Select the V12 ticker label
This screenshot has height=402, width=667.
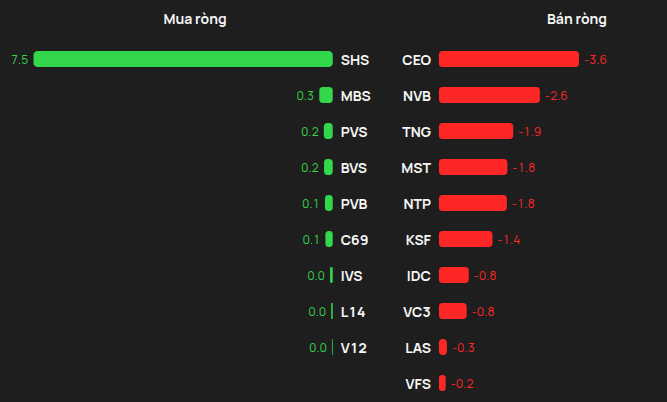click(x=354, y=348)
